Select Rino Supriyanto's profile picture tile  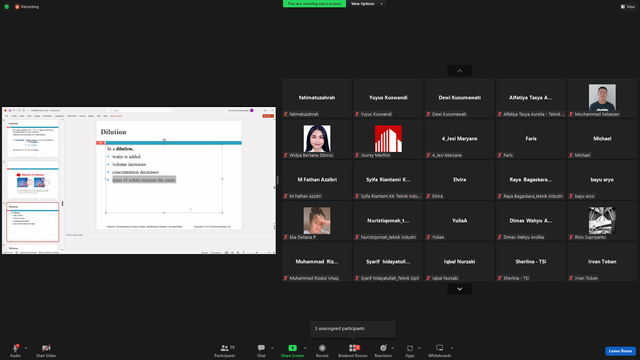602,220
